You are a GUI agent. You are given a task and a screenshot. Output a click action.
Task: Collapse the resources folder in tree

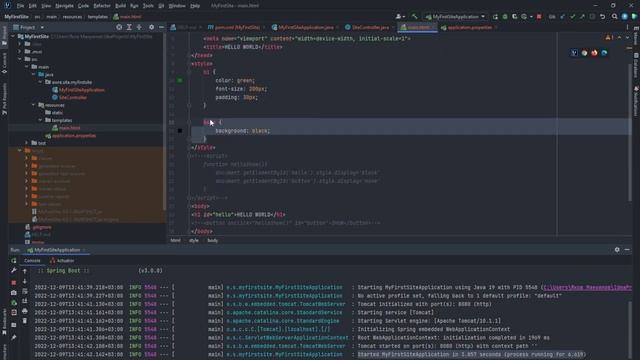33,105
